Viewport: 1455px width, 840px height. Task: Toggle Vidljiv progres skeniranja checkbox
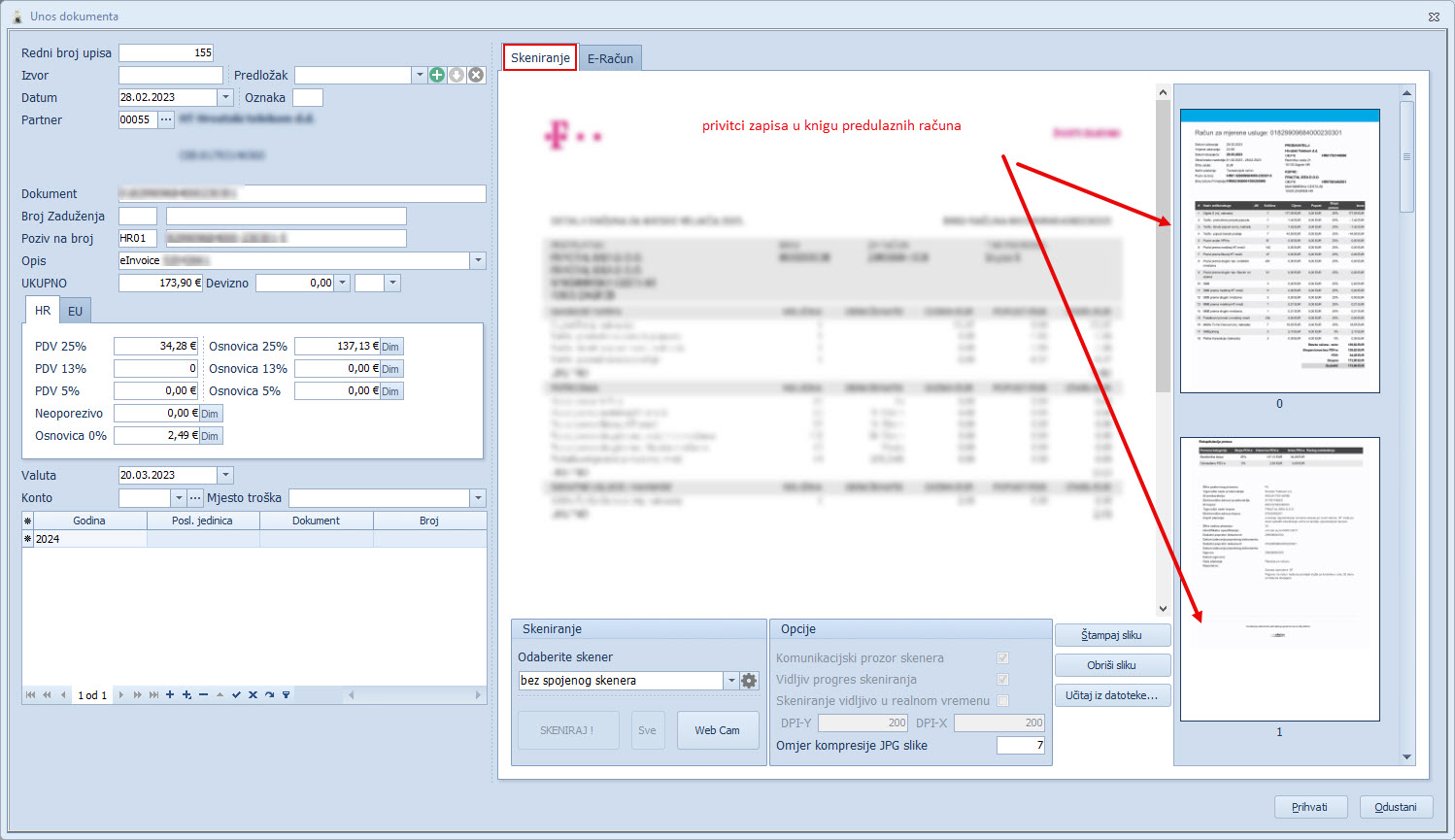pyautogui.click(x=1002, y=680)
